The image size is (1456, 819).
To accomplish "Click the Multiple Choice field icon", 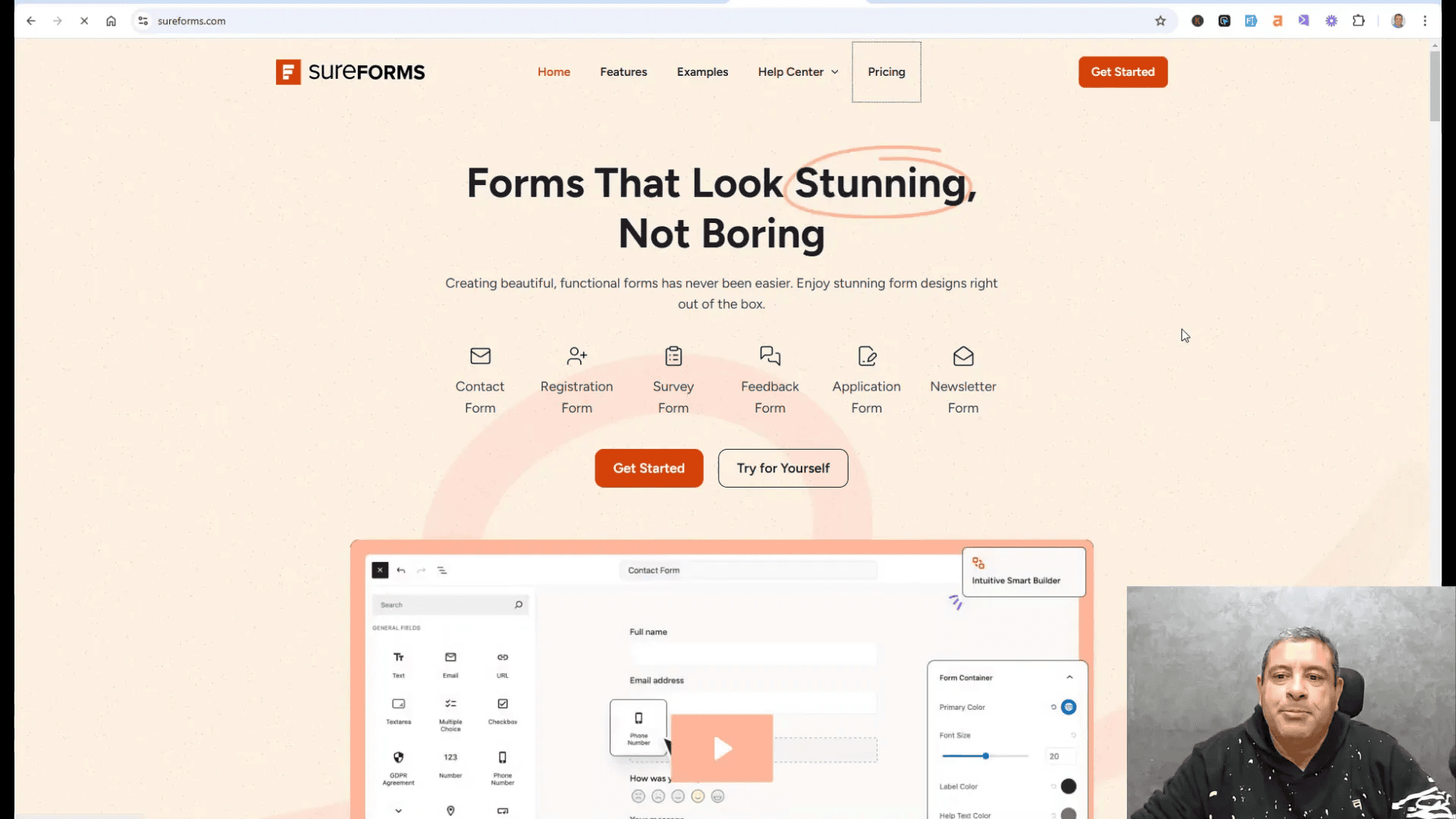I will coord(450,704).
